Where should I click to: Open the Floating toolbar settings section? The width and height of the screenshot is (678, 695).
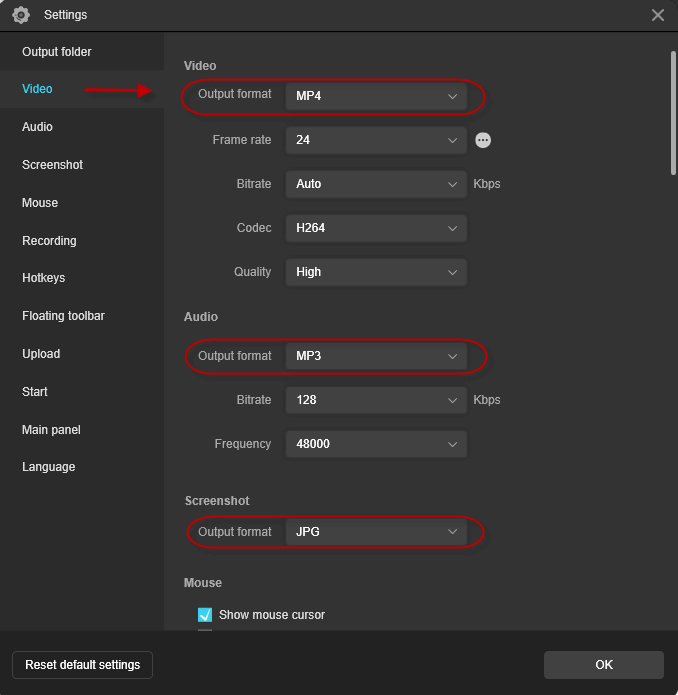(x=63, y=316)
